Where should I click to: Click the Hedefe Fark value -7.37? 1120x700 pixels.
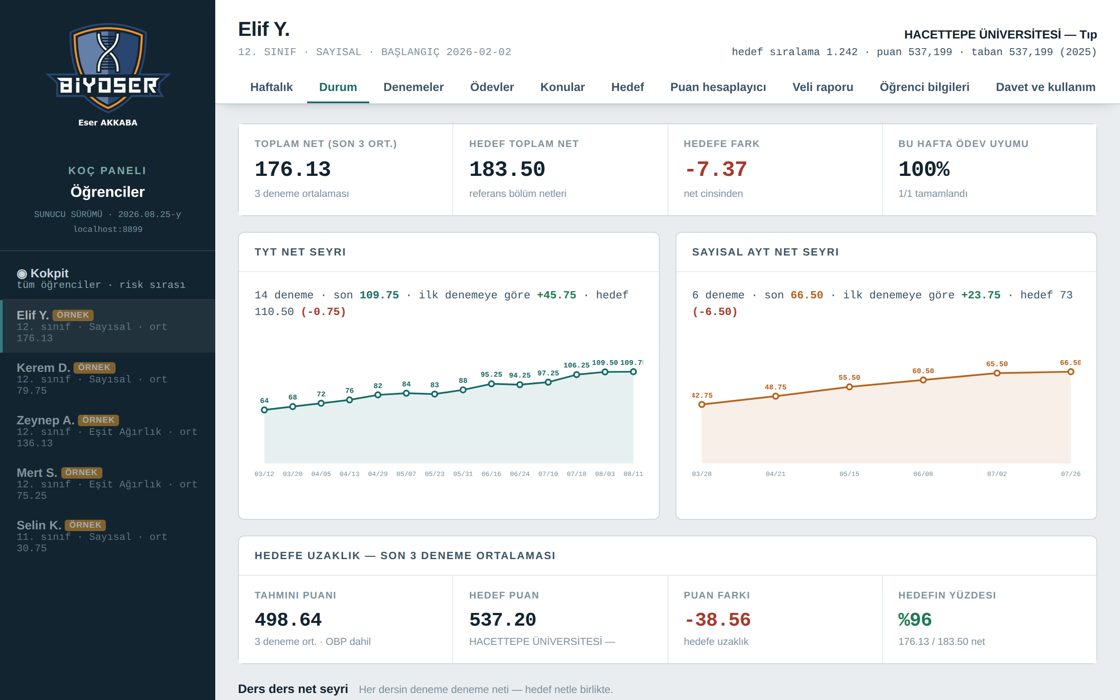[715, 169]
